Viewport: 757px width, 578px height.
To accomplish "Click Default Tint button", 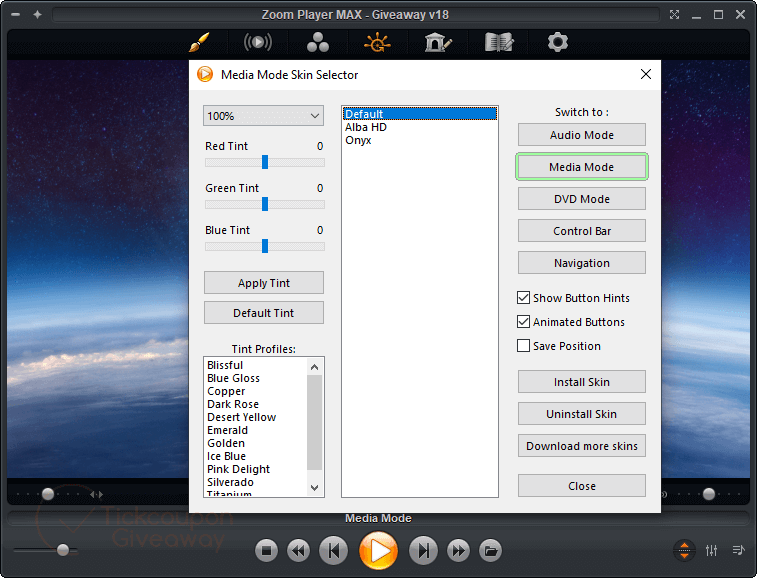I will (264, 313).
